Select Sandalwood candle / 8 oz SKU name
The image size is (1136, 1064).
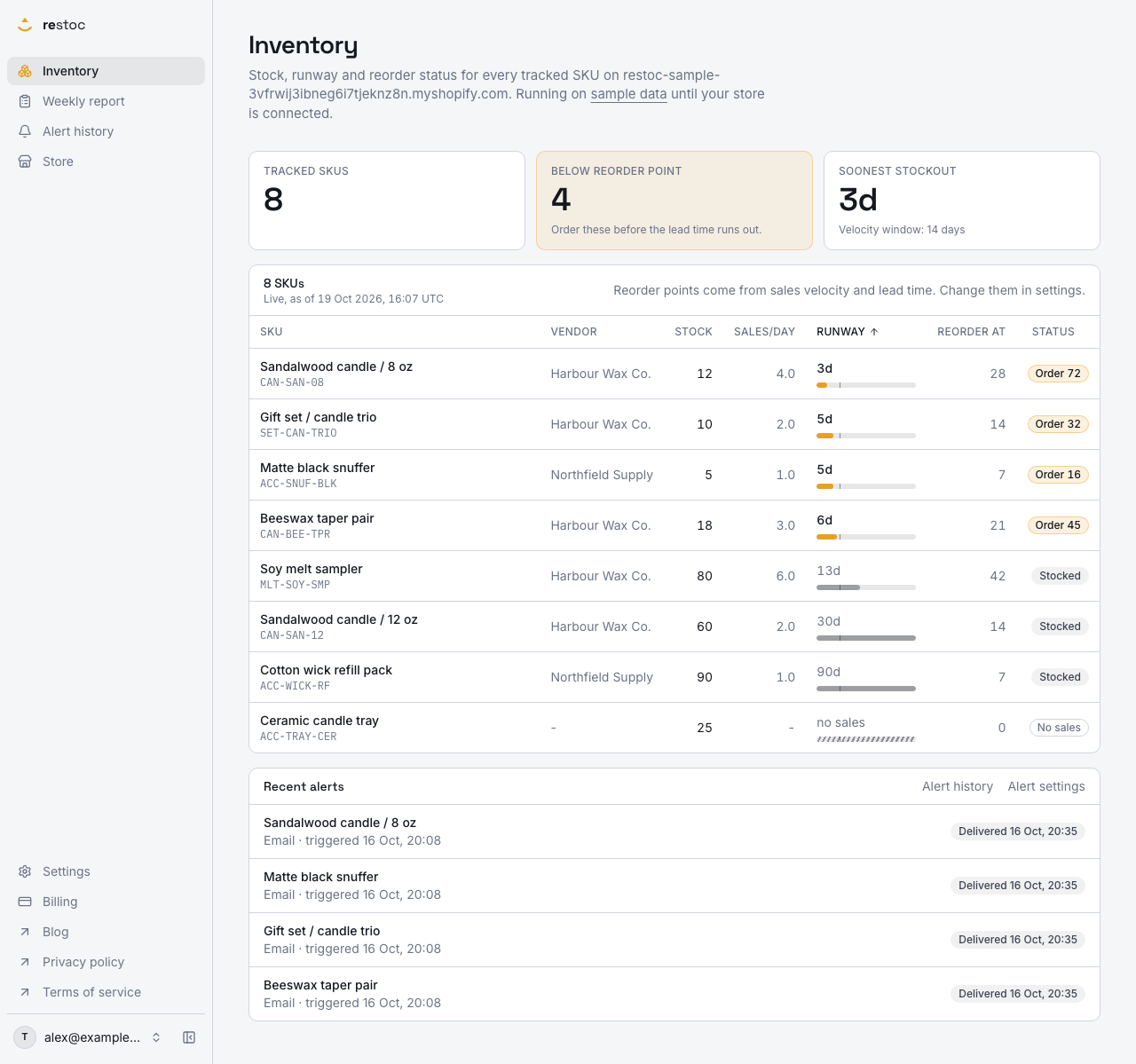tap(336, 366)
